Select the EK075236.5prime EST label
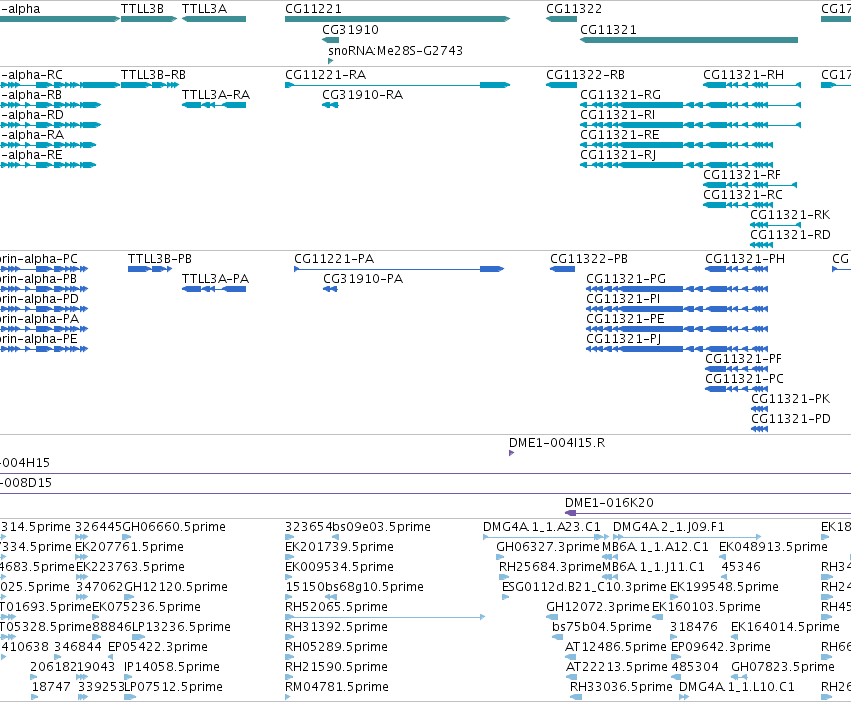Image resolution: width=851 pixels, height=702 pixels. click(x=146, y=607)
